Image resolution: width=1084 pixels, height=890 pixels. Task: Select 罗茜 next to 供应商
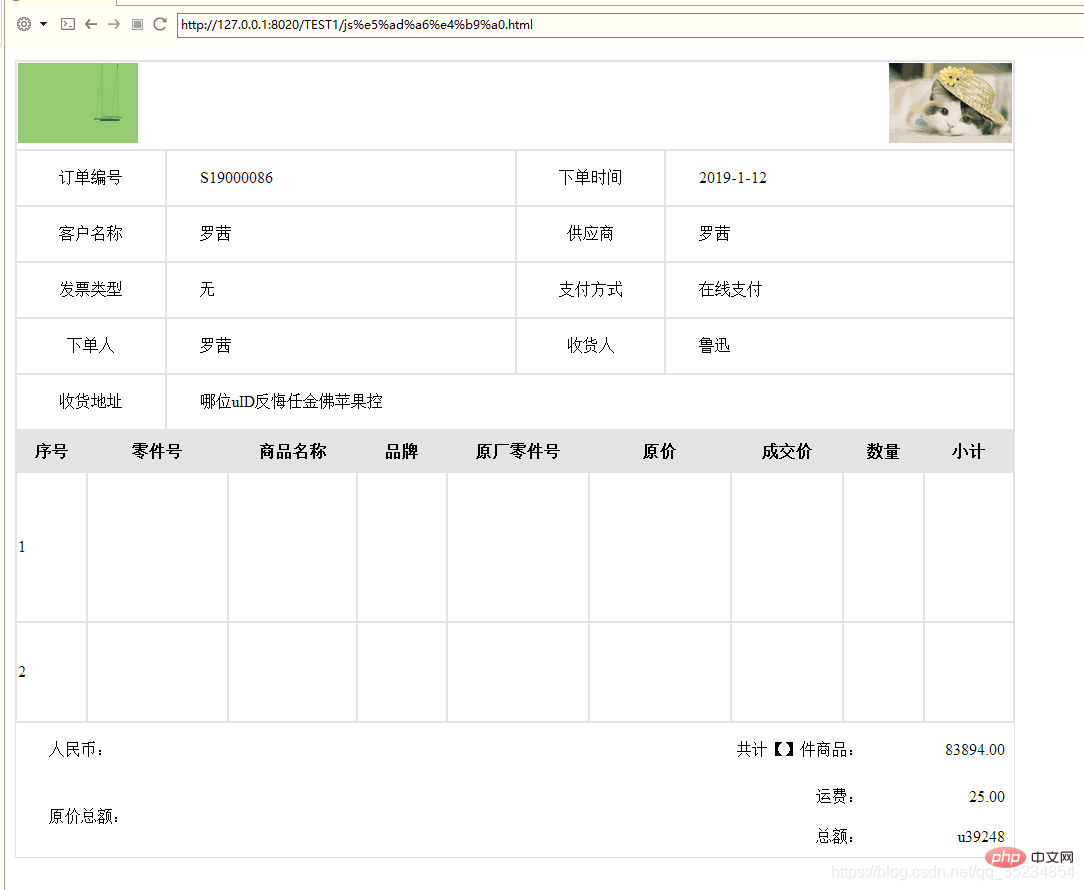(714, 234)
